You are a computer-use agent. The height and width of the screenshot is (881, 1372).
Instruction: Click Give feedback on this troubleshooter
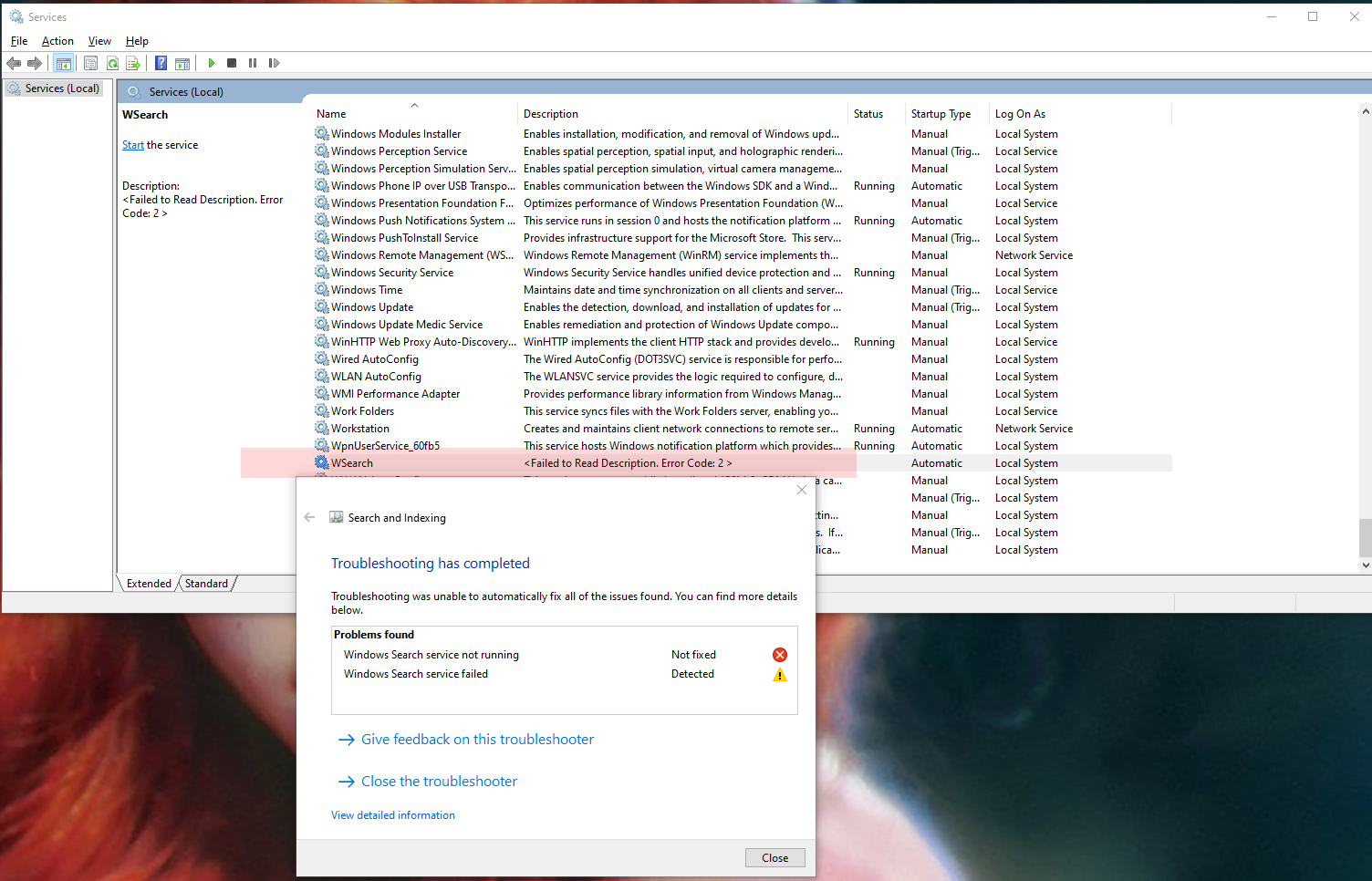(477, 740)
